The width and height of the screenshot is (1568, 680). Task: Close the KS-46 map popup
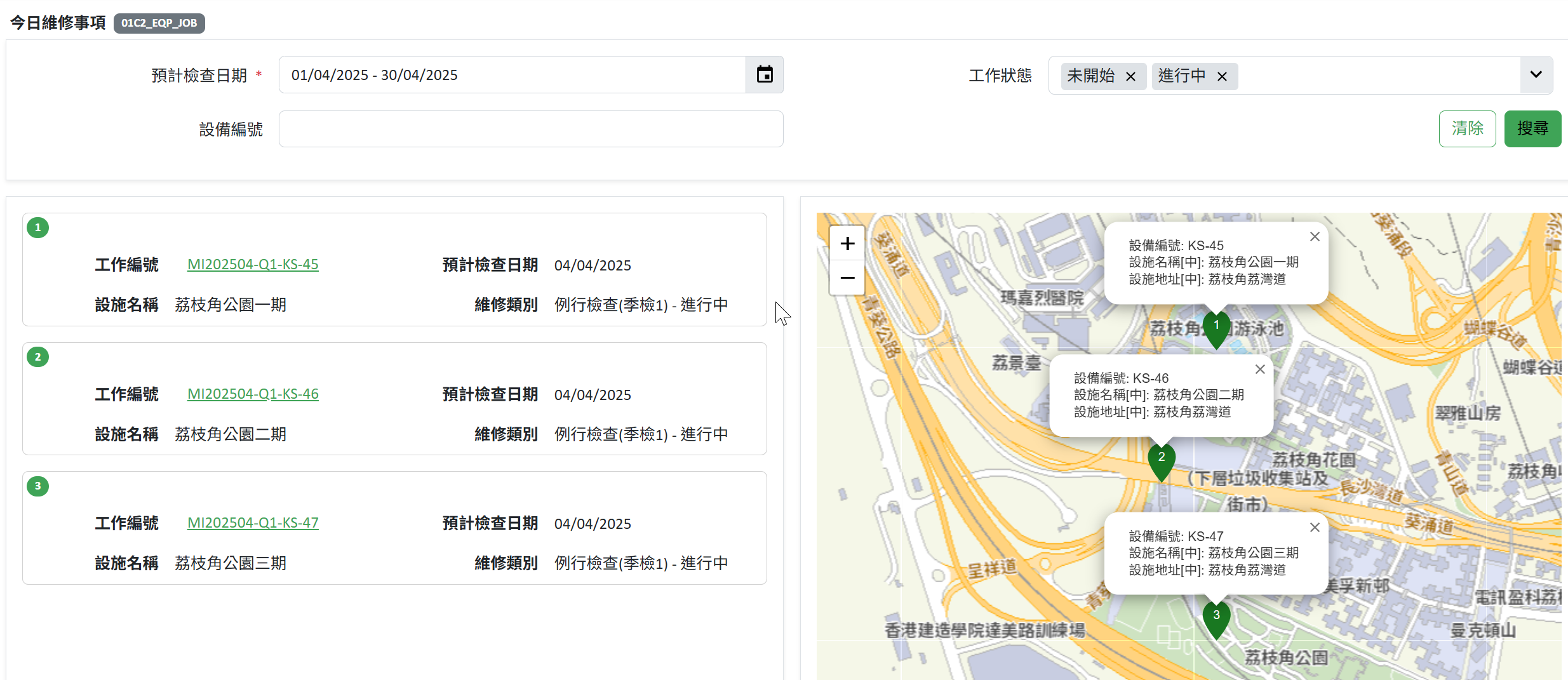point(1260,370)
